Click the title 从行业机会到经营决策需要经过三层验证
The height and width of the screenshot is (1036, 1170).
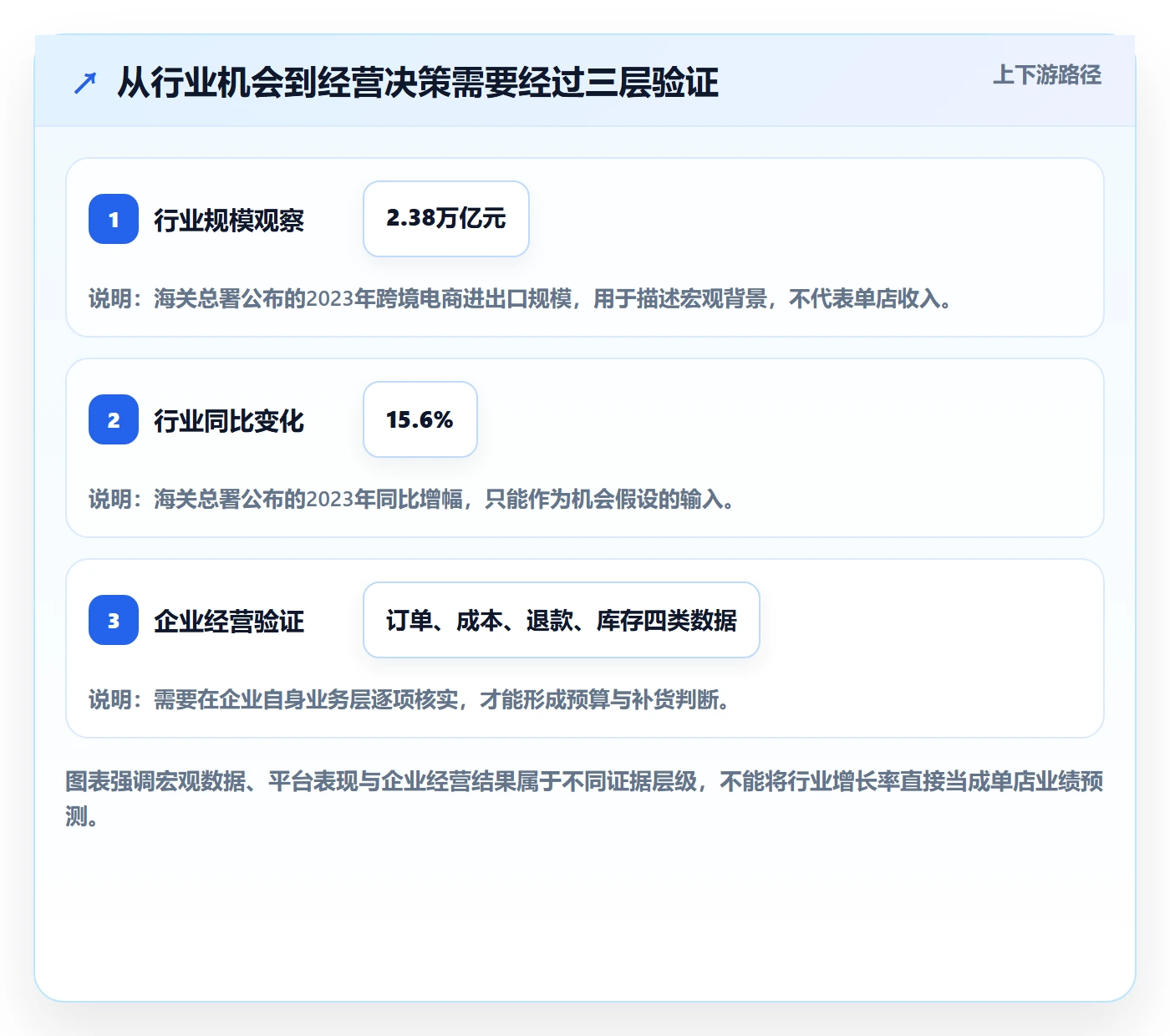point(418,82)
